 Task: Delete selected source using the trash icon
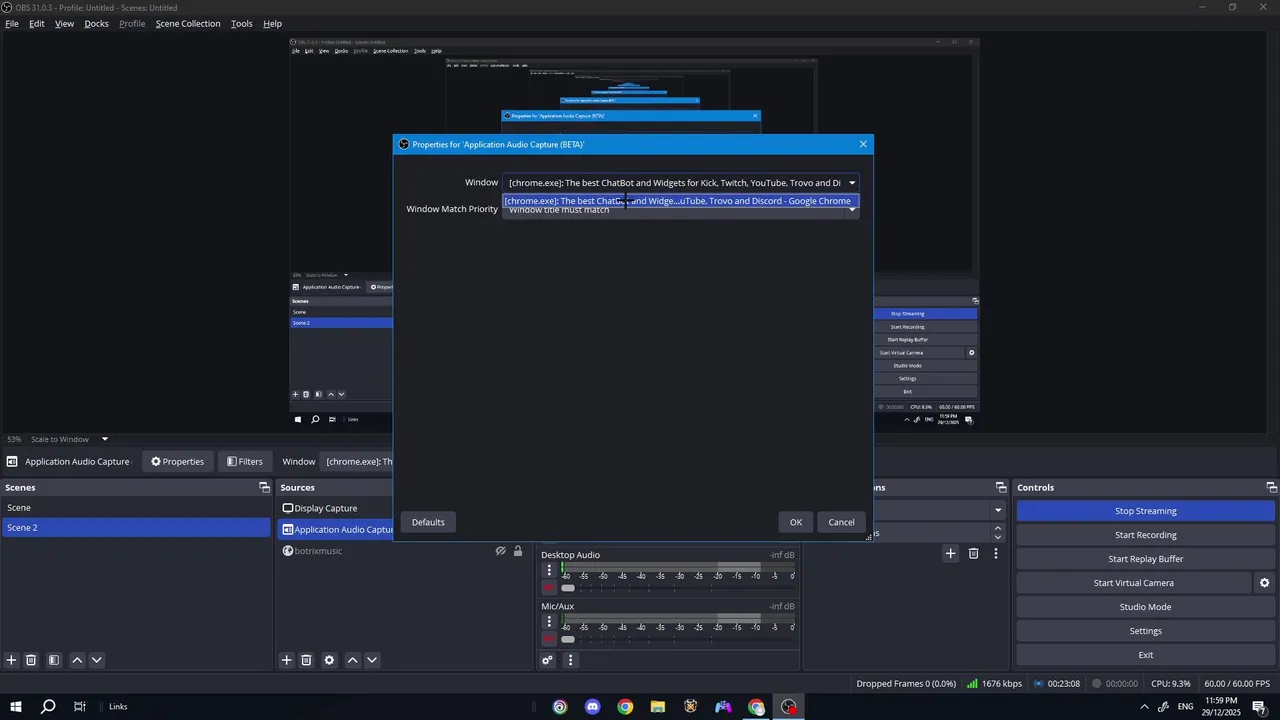point(306,660)
